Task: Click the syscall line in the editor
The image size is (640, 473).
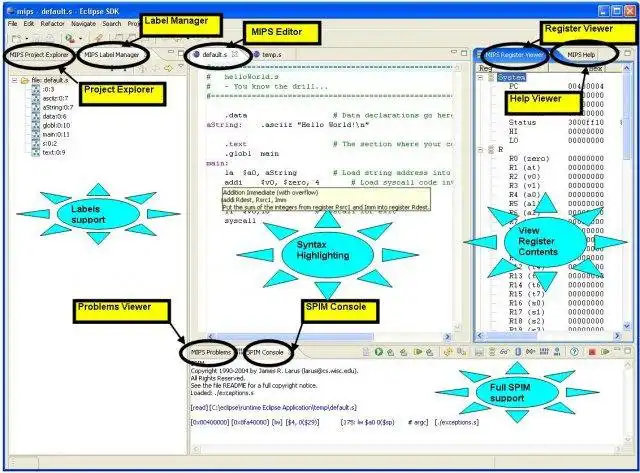Action: [x=240, y=221]
